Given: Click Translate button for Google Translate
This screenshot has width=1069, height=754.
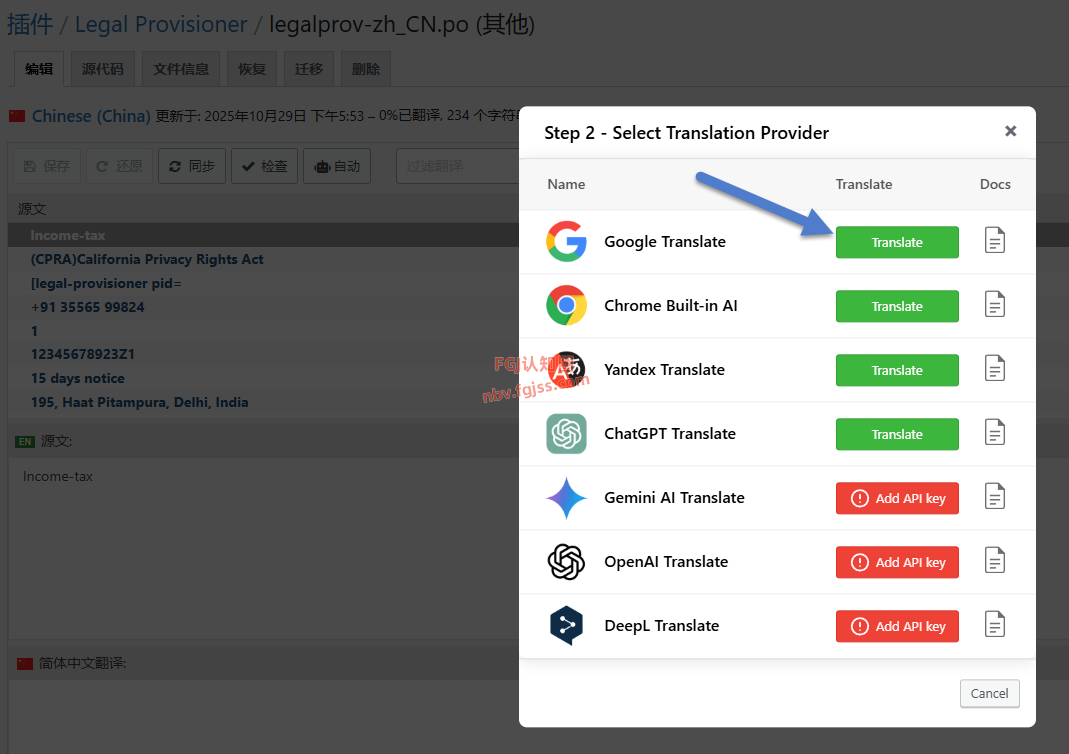Looking at the screenshot, I should point(897,242).
